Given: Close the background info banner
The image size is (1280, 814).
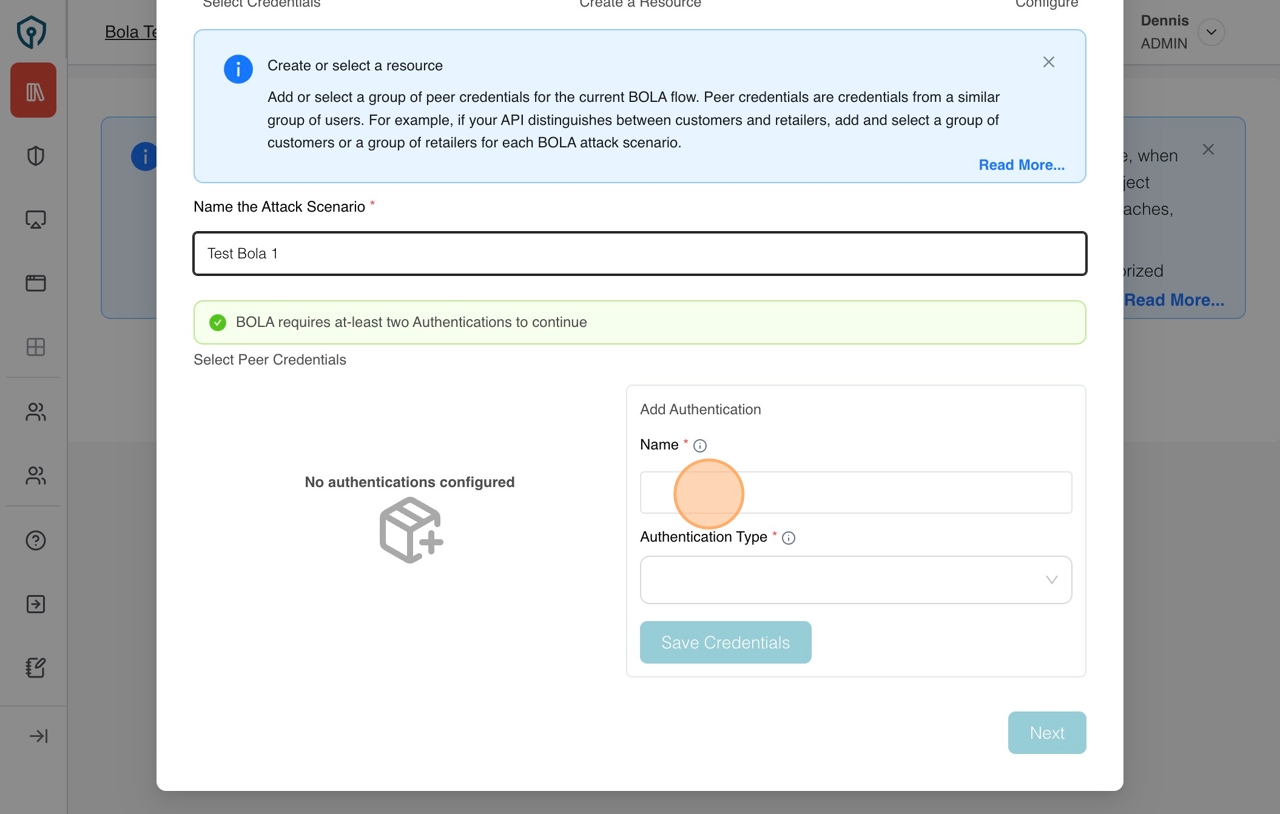Looking at the screenshot, I should (1208, 150).
